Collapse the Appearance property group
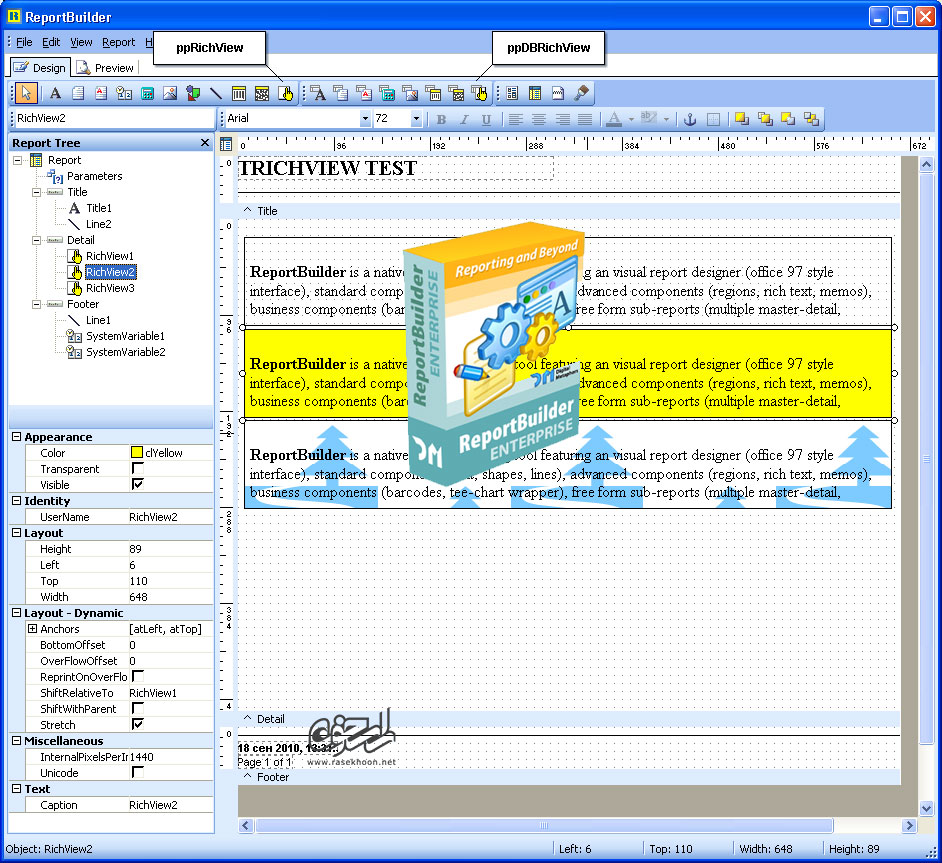Screen dimensions: 942x863 point(17,437)
